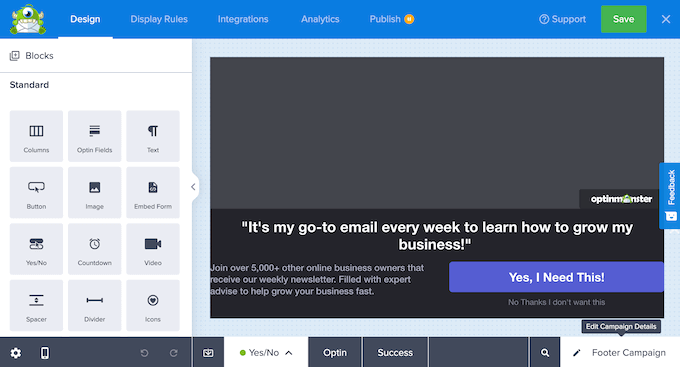
Task: Switch to the Success view
Action: tap(395, 353)
